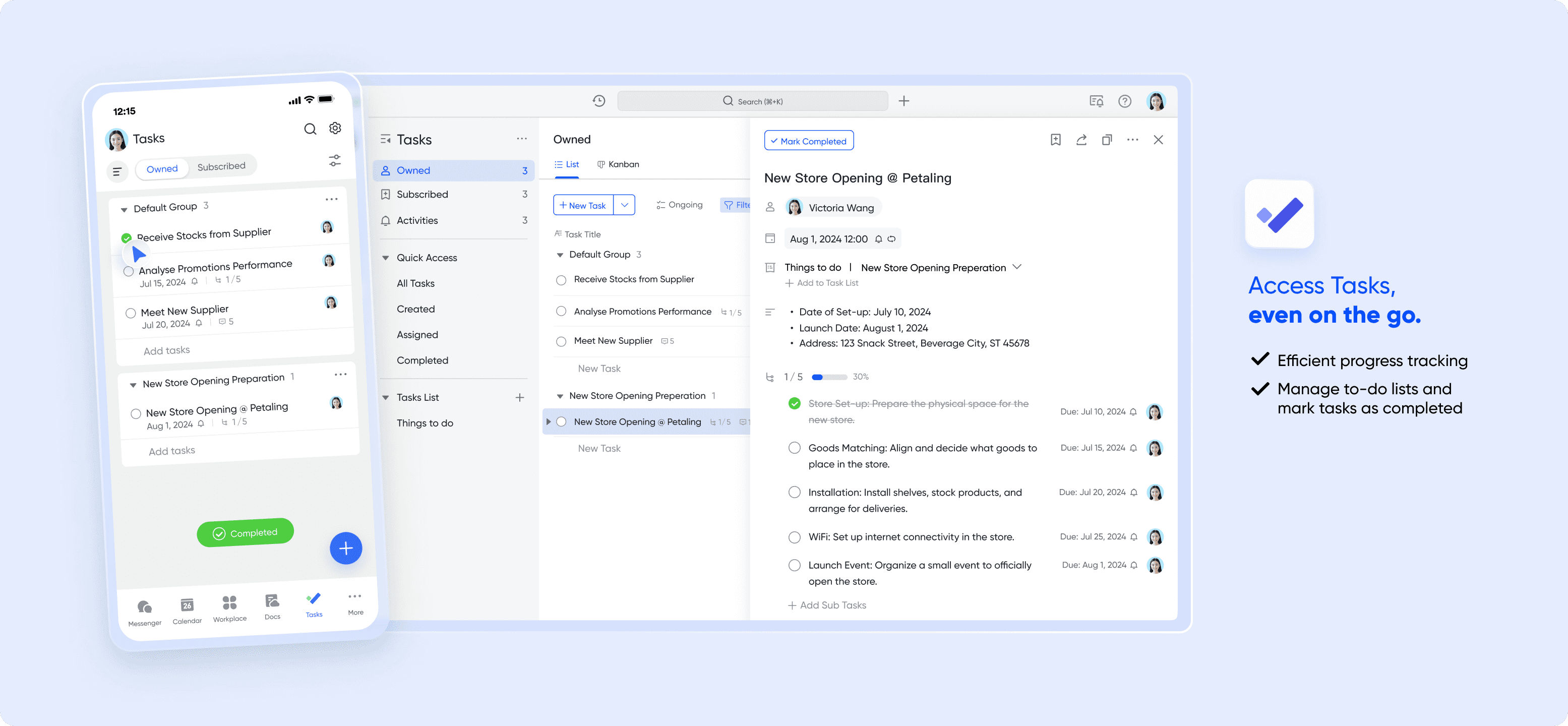Click the Search field in the top bar

[x=752, y=100]
